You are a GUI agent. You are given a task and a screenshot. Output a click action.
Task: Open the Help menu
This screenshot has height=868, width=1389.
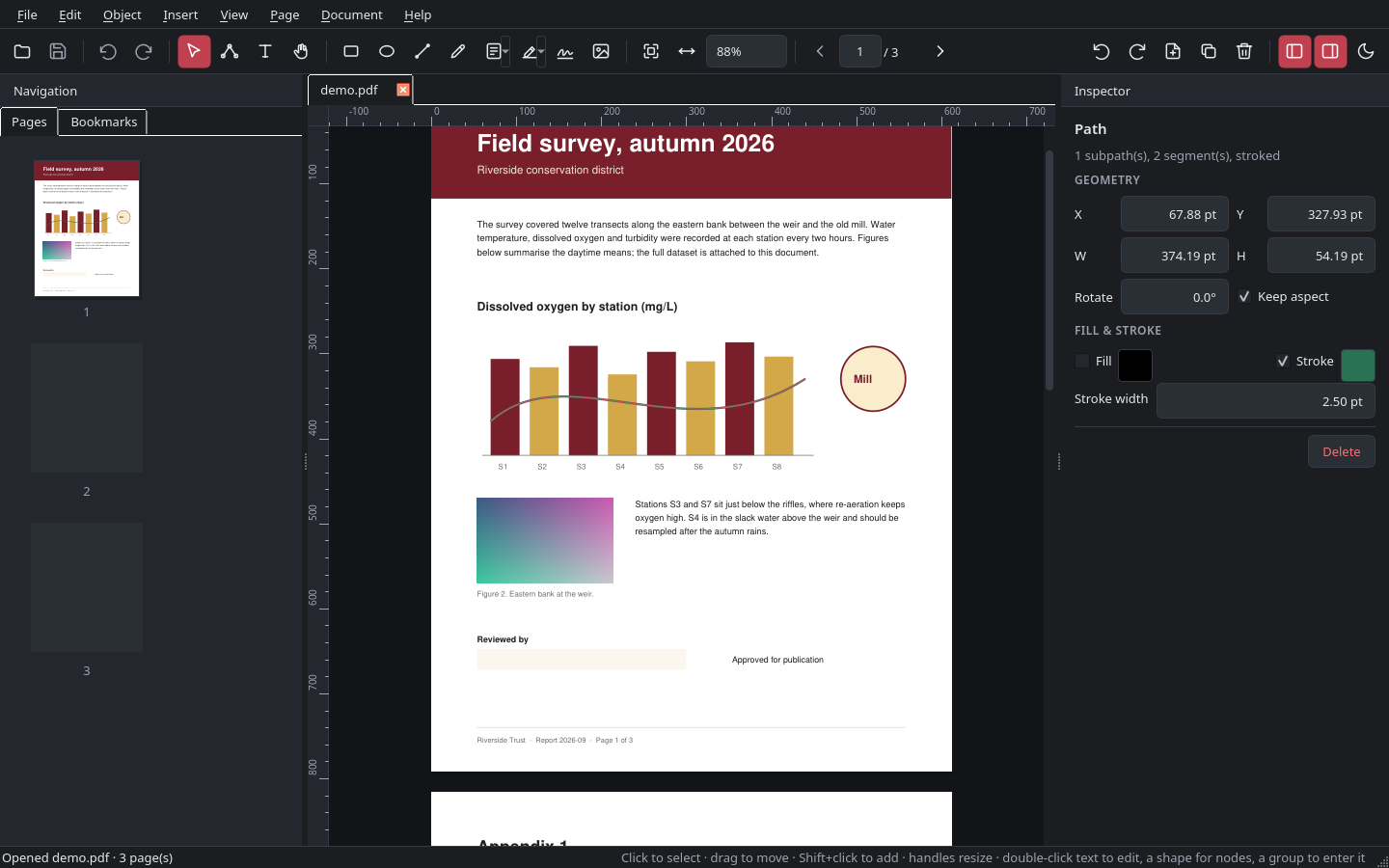(x=418, y=14)
